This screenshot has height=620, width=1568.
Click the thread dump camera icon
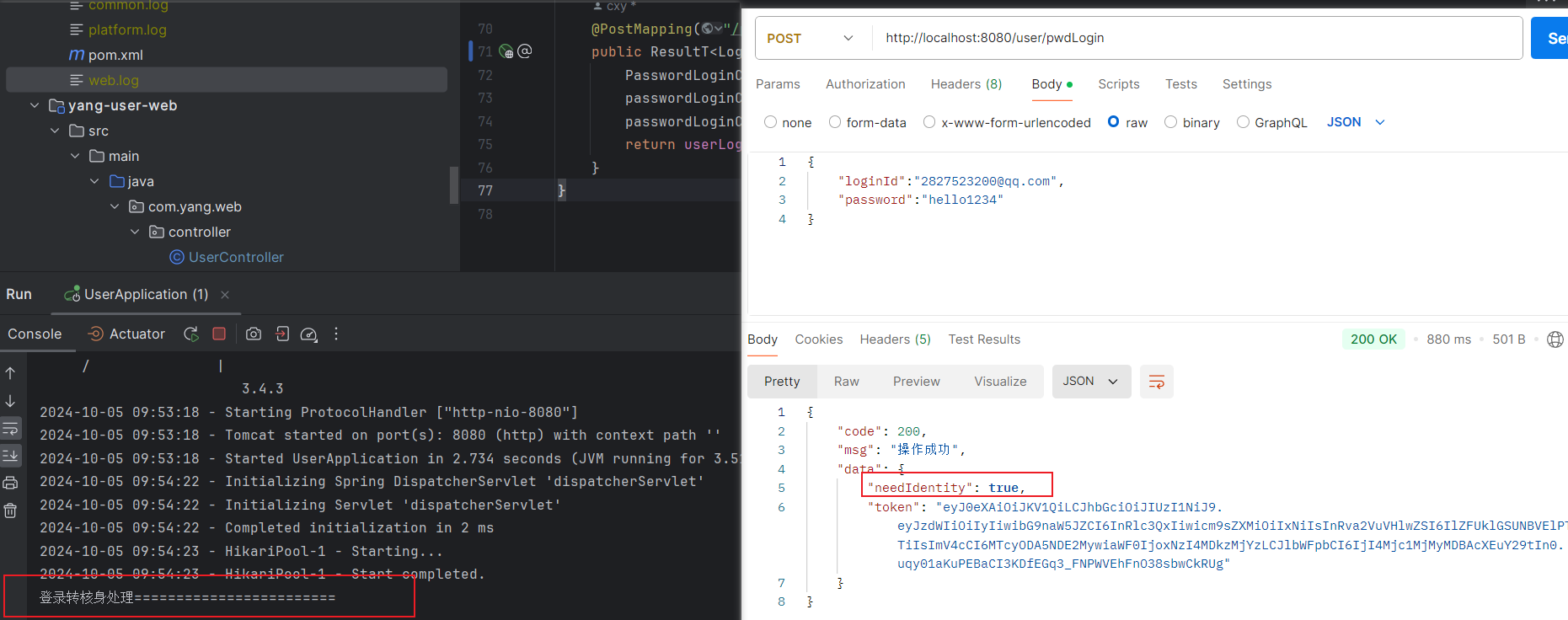coord(253,334)
